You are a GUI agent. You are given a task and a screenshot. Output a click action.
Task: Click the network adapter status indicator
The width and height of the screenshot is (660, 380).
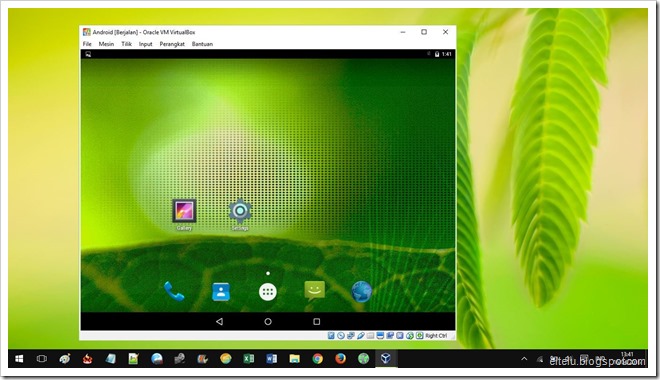351,335
